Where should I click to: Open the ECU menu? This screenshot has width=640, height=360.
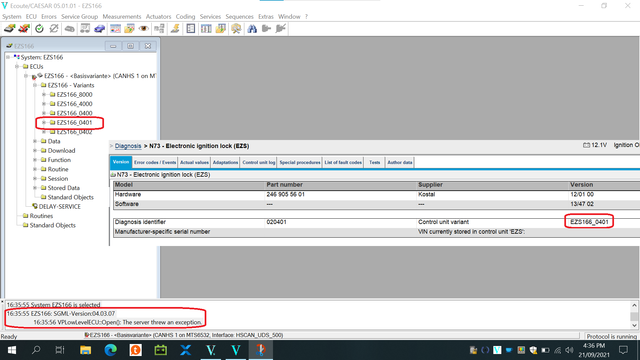[31, 17]
